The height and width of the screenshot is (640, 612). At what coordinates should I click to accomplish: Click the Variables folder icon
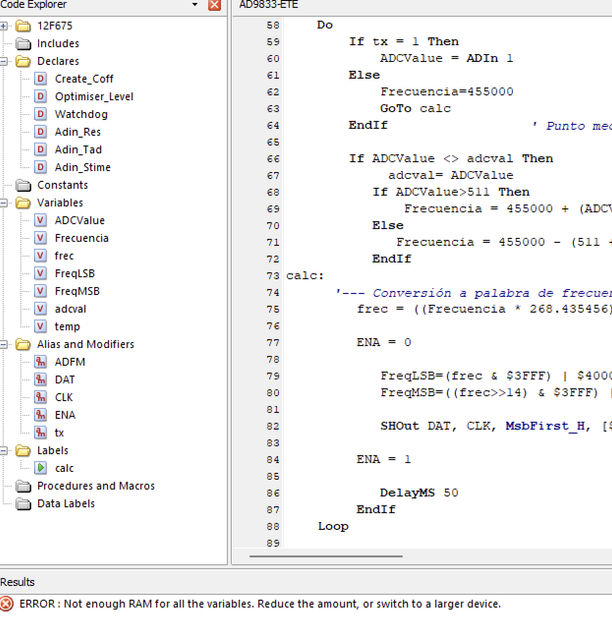[23, 203]
